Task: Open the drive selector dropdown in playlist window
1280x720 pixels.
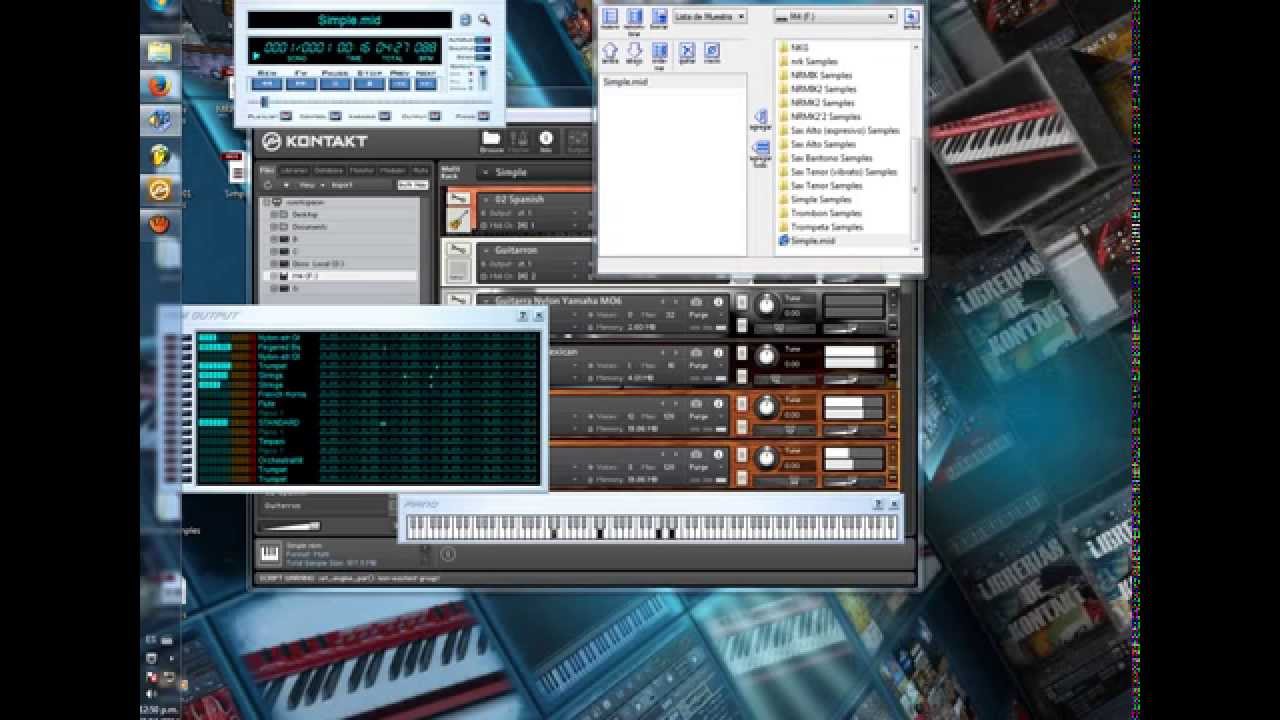Action: (x=835, y=16)
